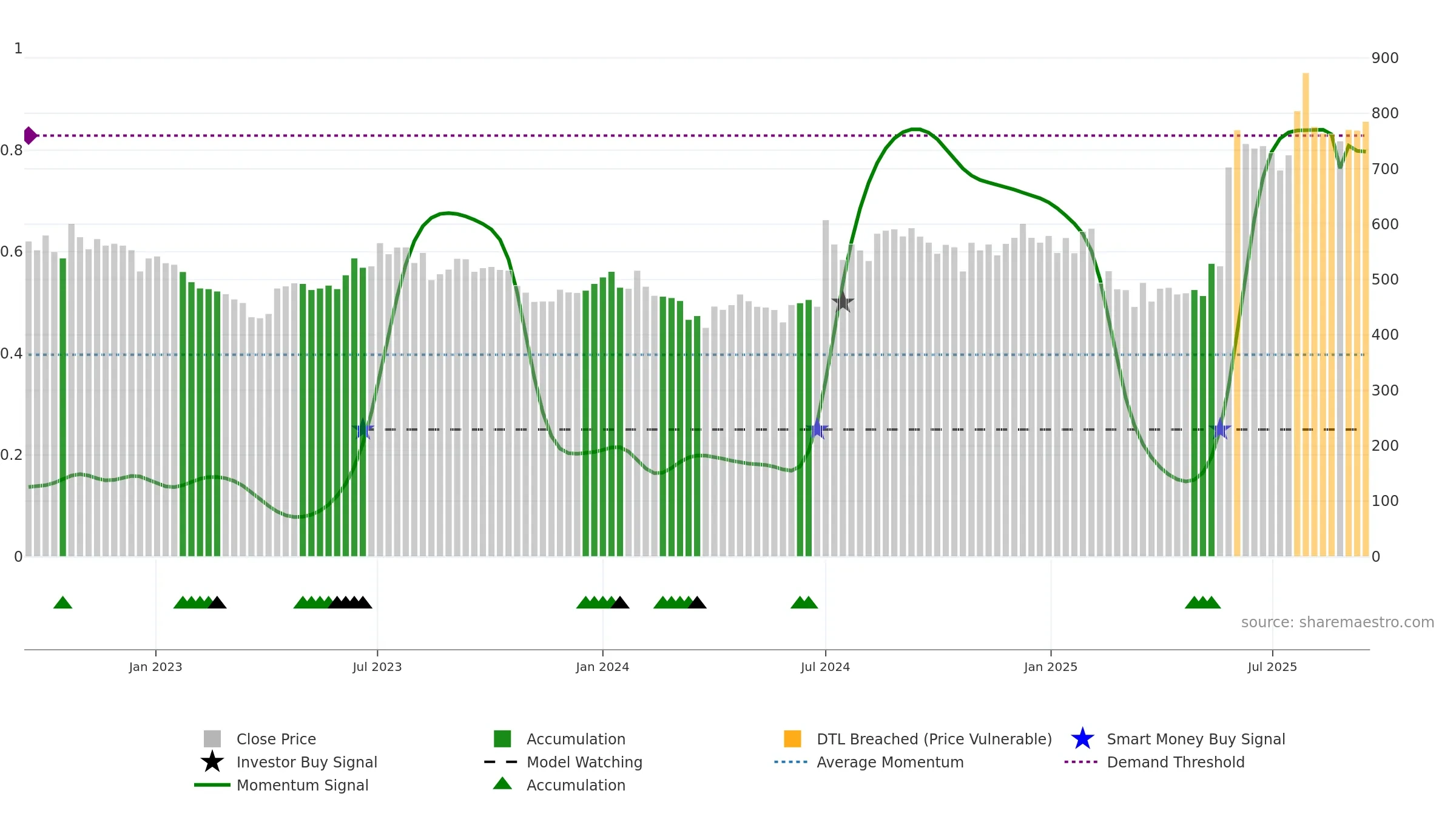The height and width of the screenshot is (819, 1456).
Task: Click the Jan 2024 axis tick label
Action: pos(602,667)
